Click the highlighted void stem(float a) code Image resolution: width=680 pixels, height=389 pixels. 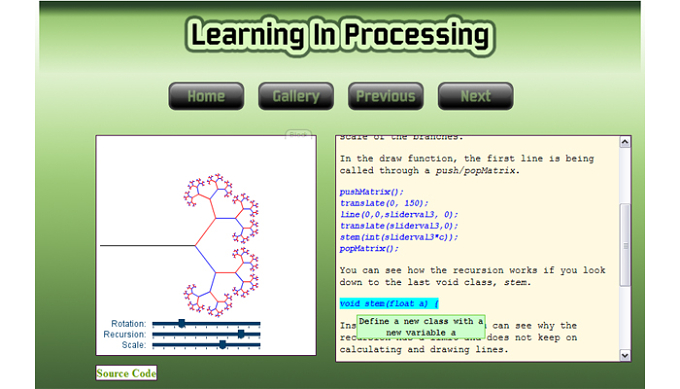389,304
